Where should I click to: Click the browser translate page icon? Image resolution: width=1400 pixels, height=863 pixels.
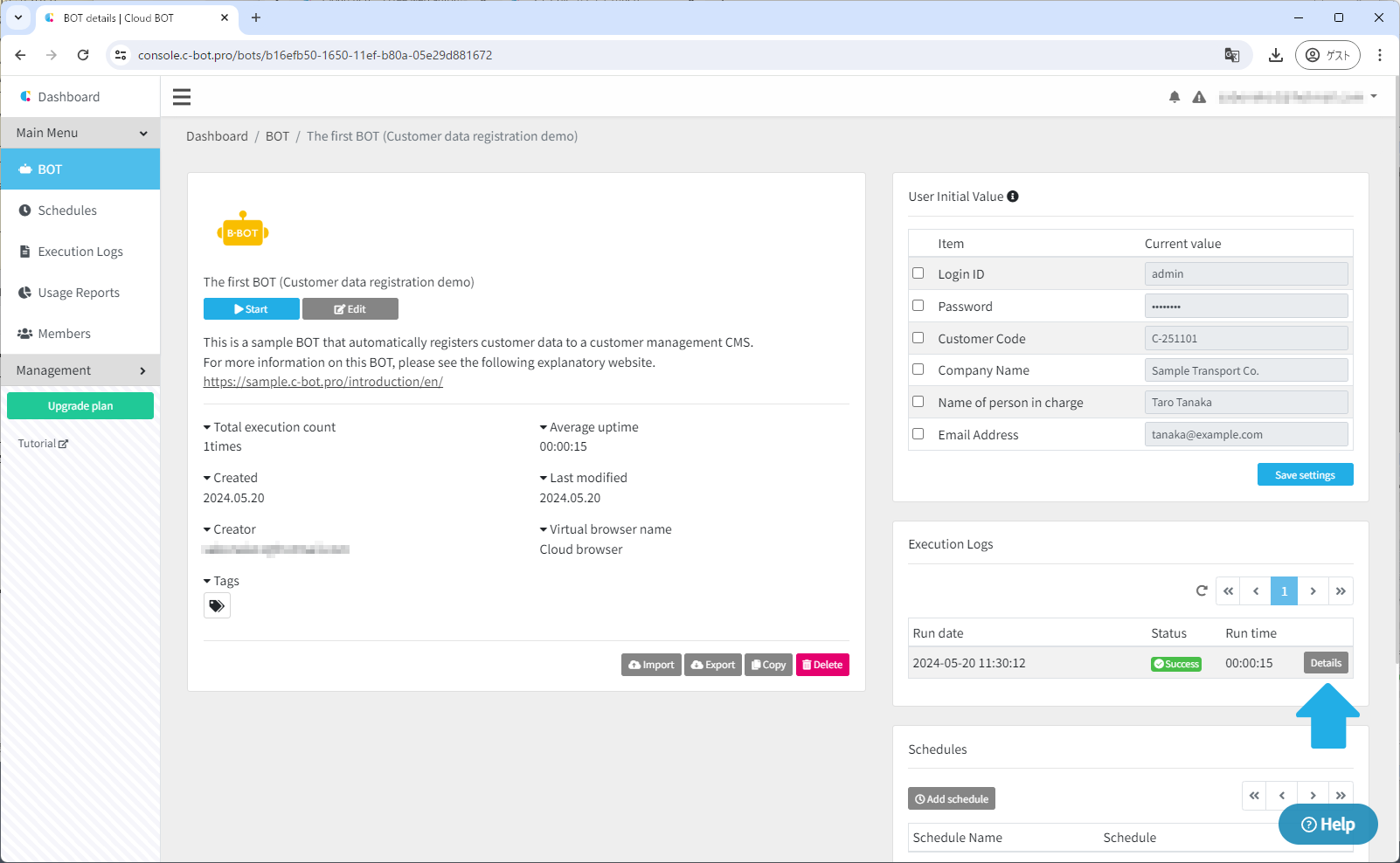coord(1231,55)
